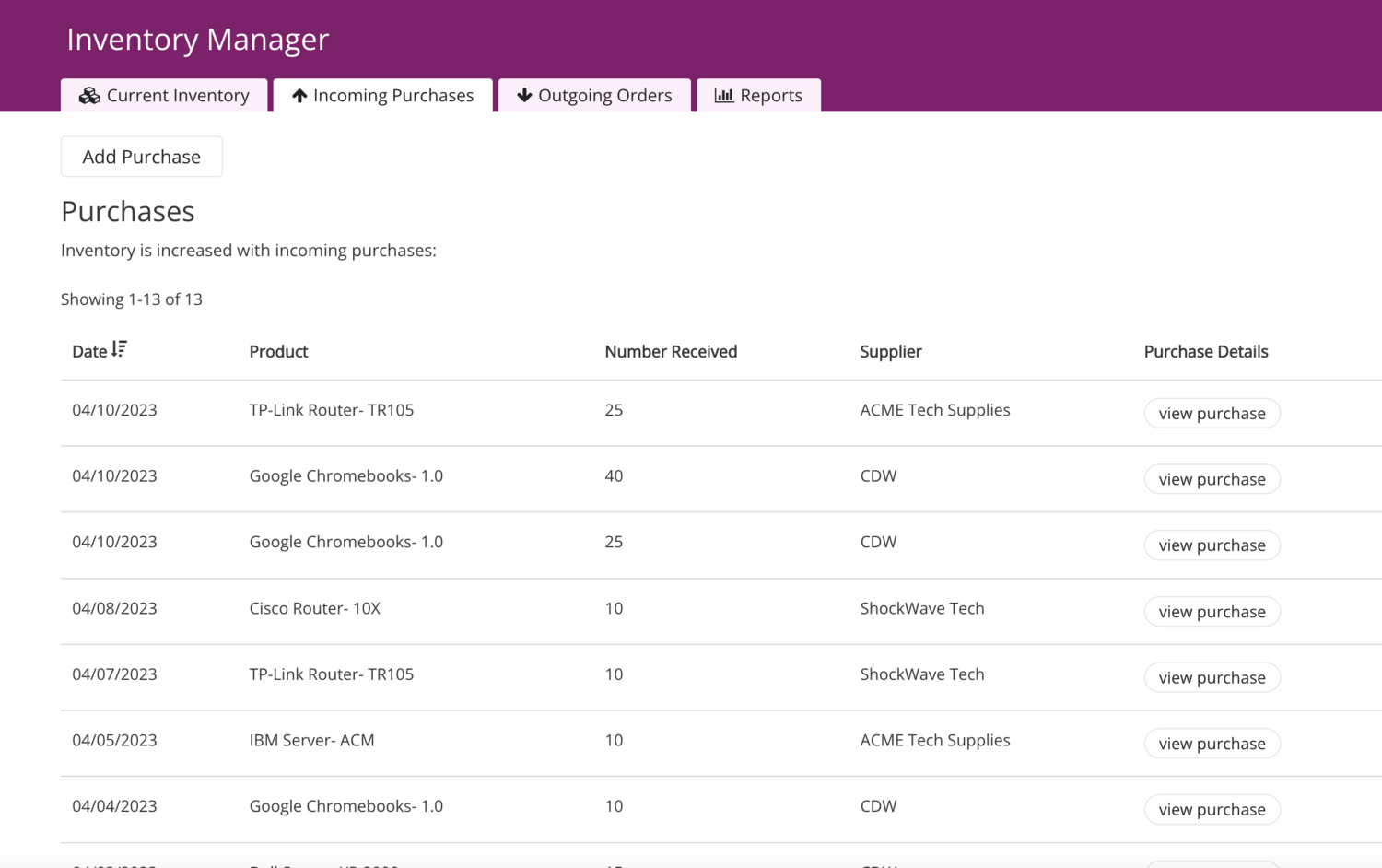View purchase details for IBM Server- ACM
This screenshot has height=868, width=1382.
pyautogui.click(x=1212, y=744)
